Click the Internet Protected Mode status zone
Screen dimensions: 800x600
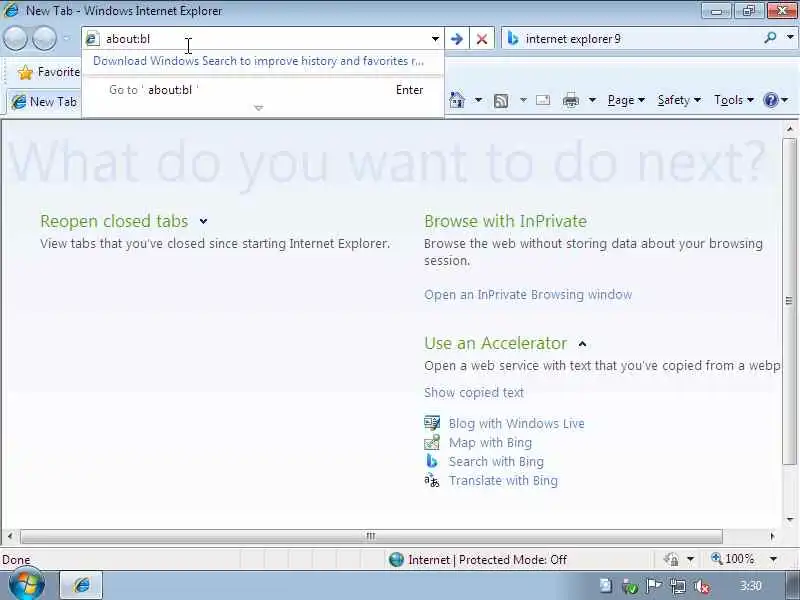tap(478, 560)
